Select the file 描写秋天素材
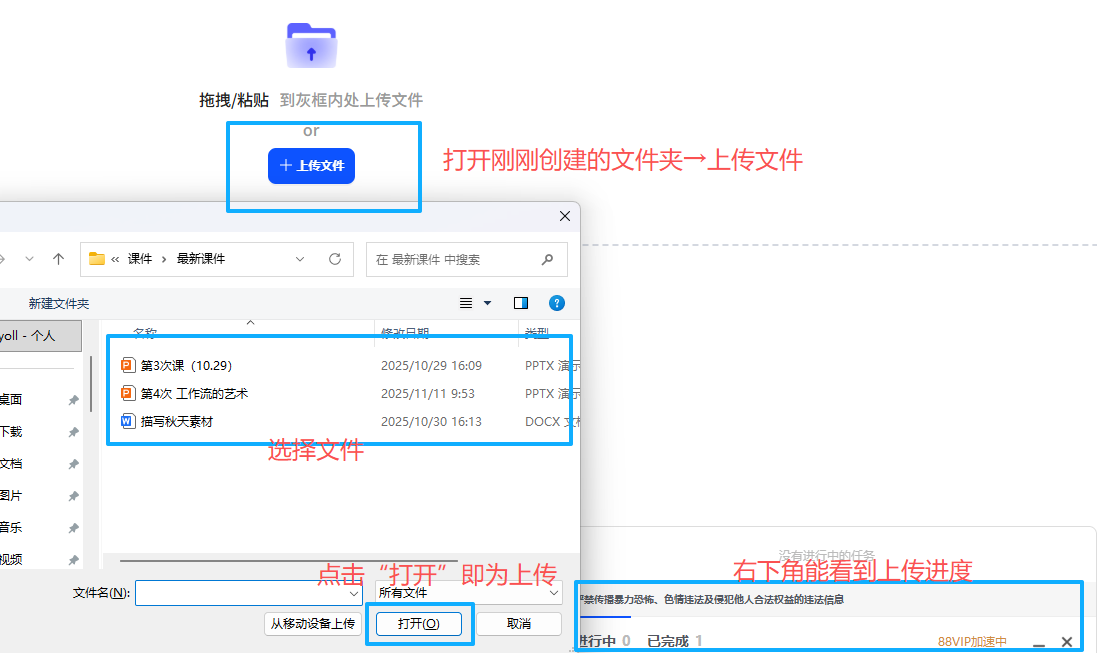This screenshot has width=1097, height=653. click(177, 421)
